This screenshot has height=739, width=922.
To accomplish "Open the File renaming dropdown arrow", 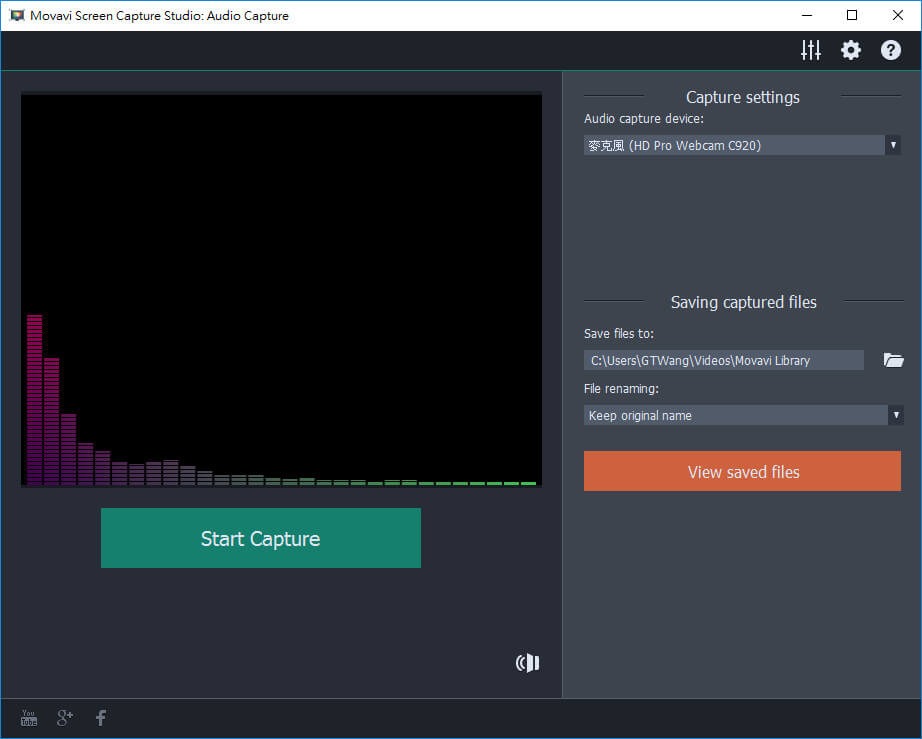I will point(895,415).
